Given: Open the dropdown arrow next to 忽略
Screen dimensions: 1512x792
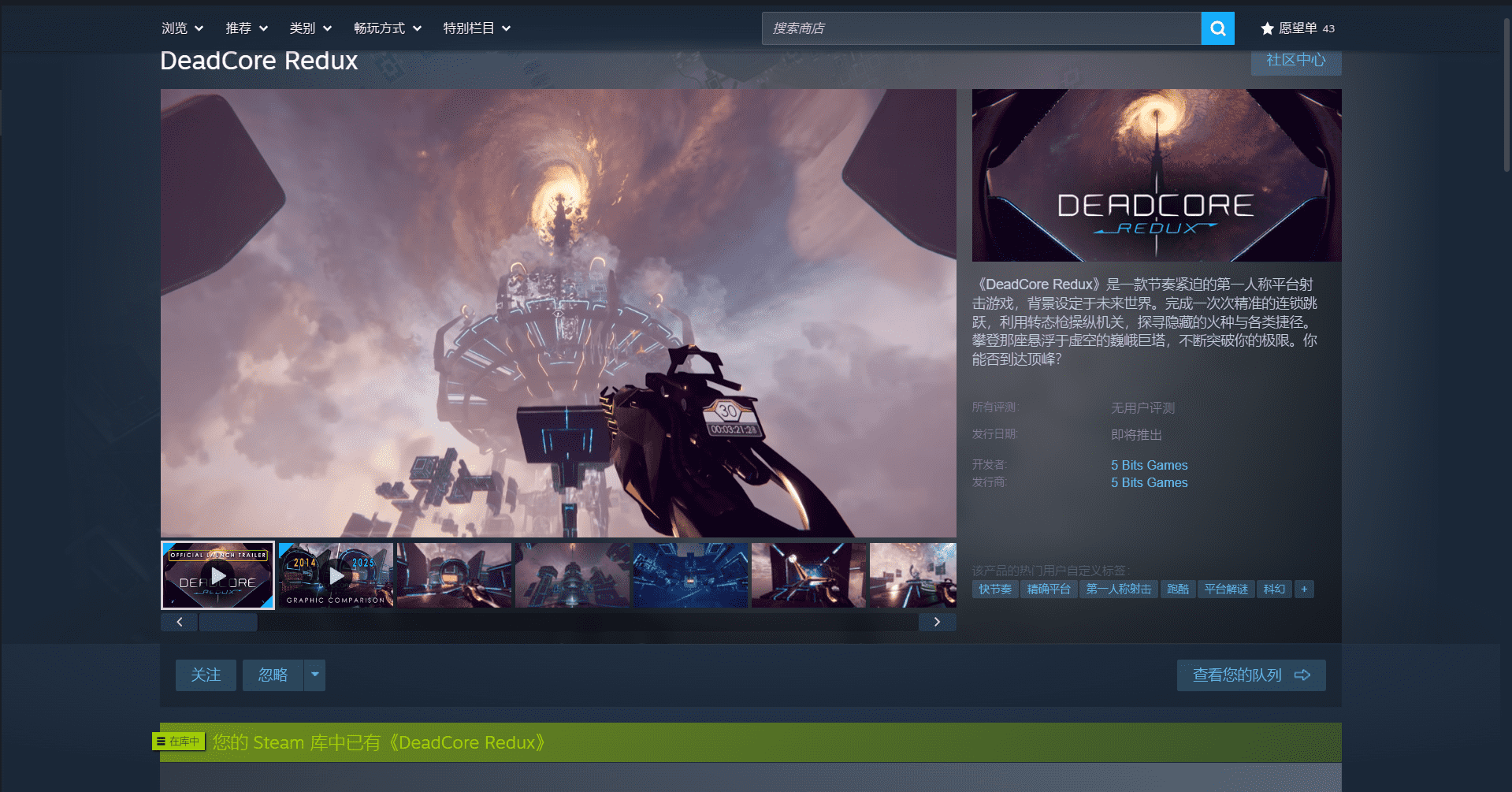Looking at the screenshot, I should click(314, 675).
